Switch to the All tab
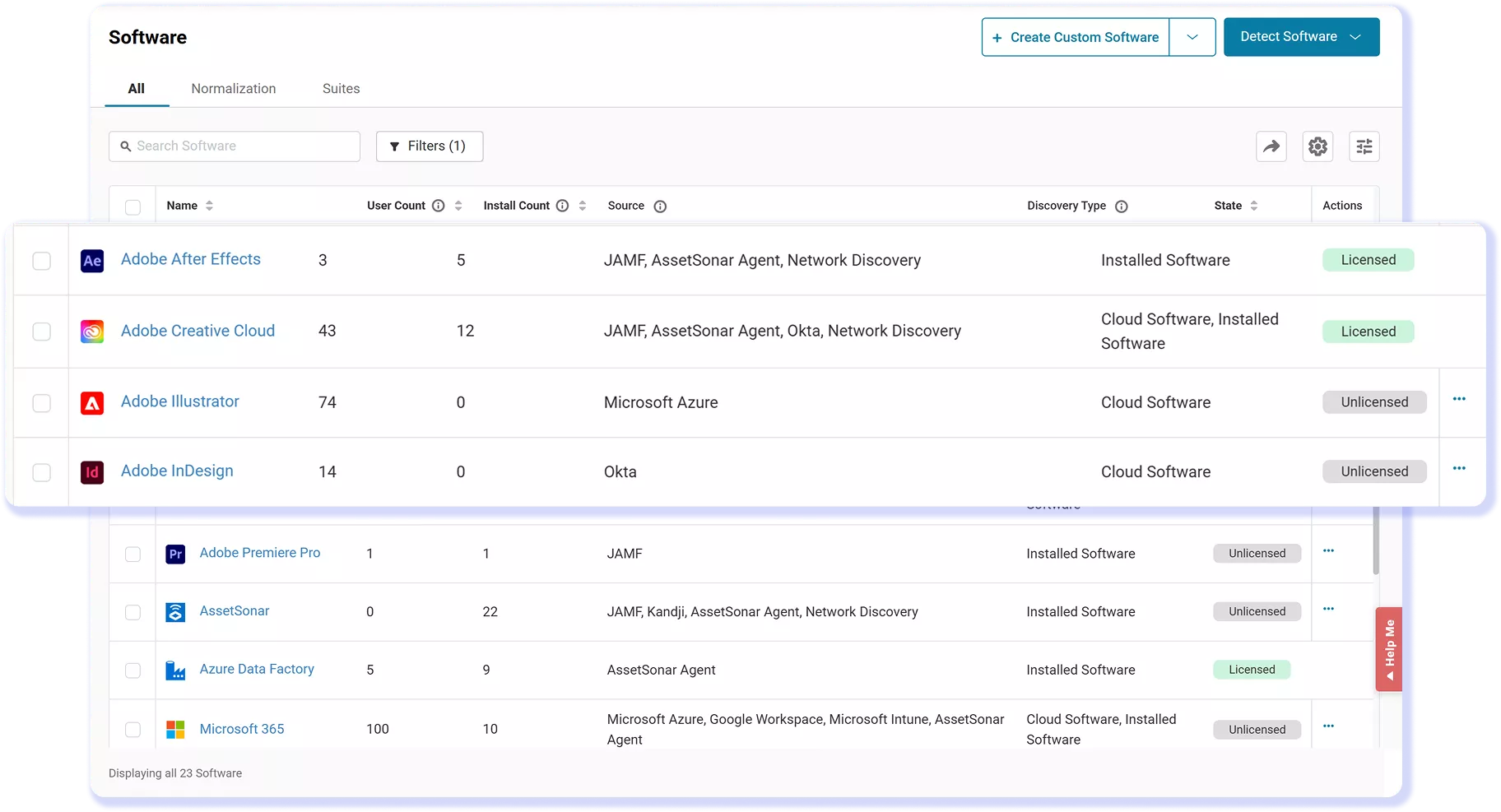 137,89
